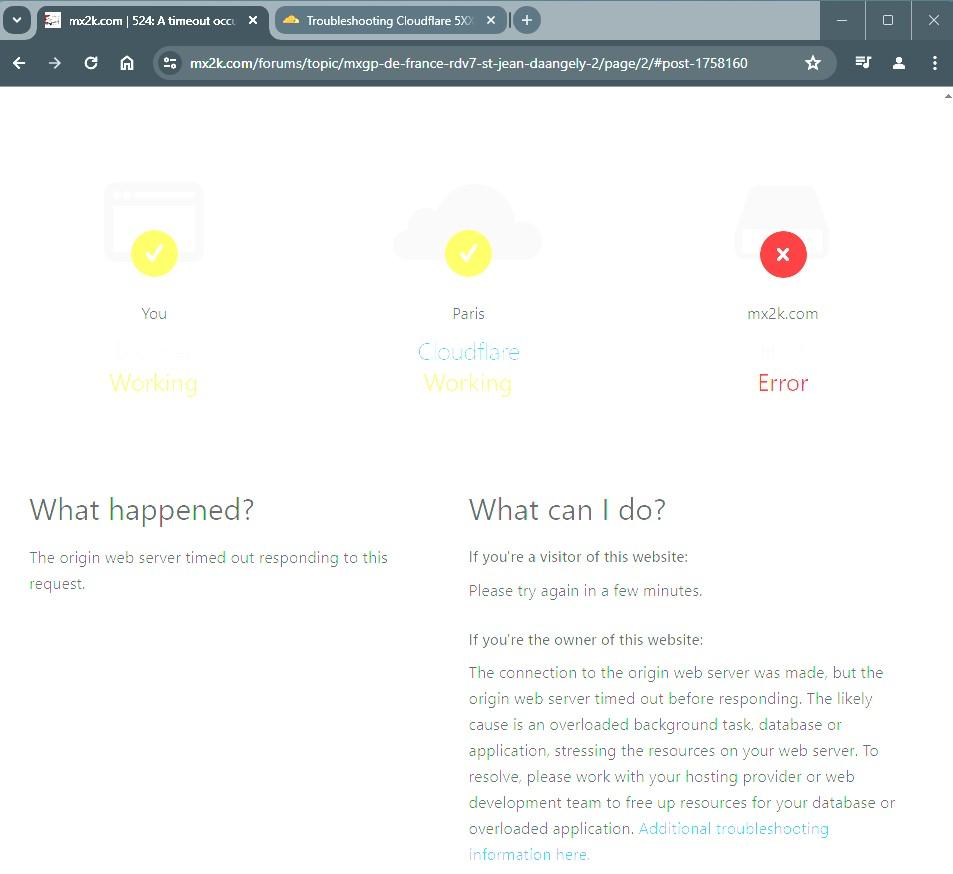Open the tab search dropdown arrow
The width and height of the screenshot is (953, 874).
pos(17,21)
